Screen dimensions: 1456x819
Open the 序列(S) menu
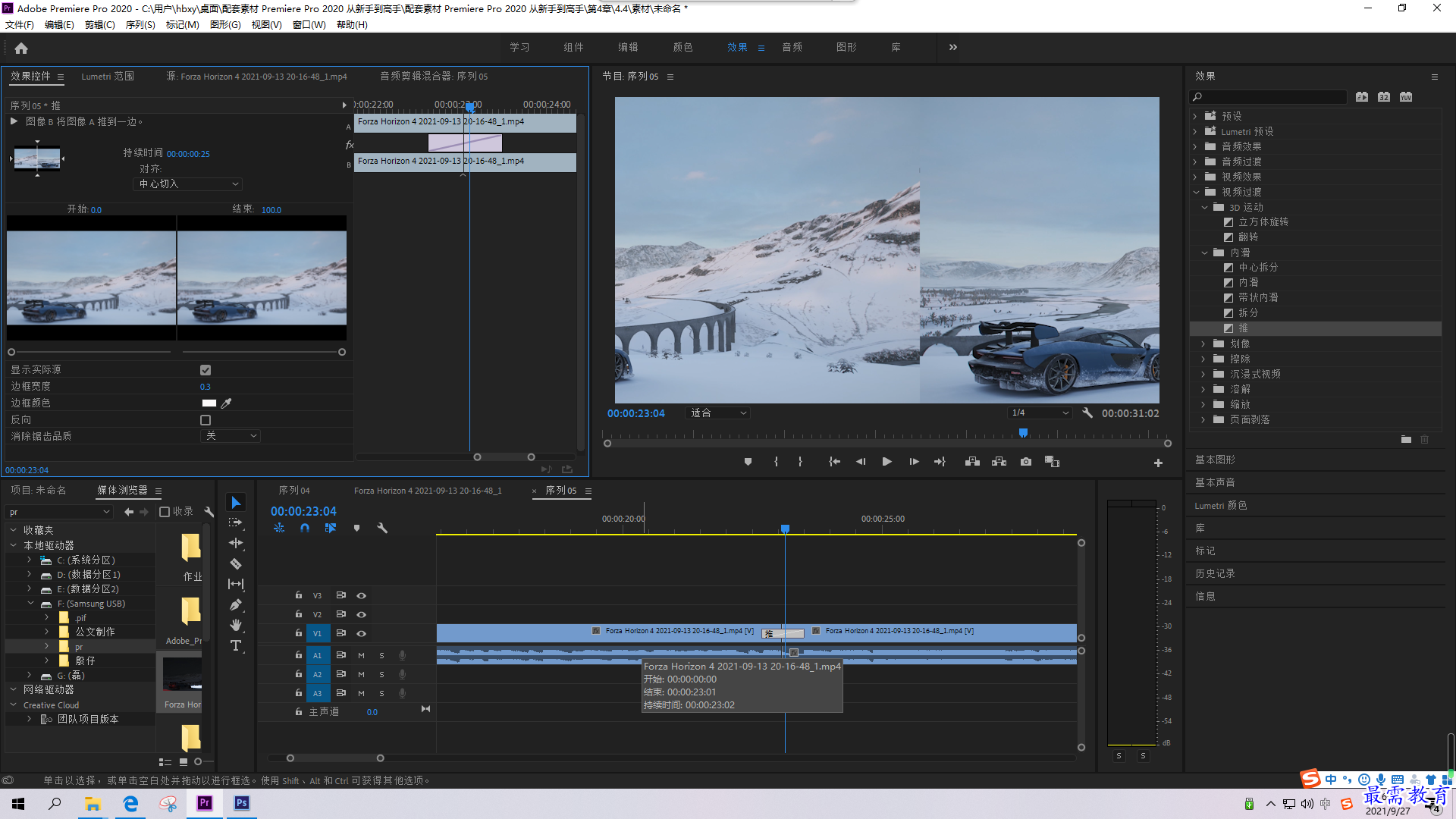click(140, 24)
